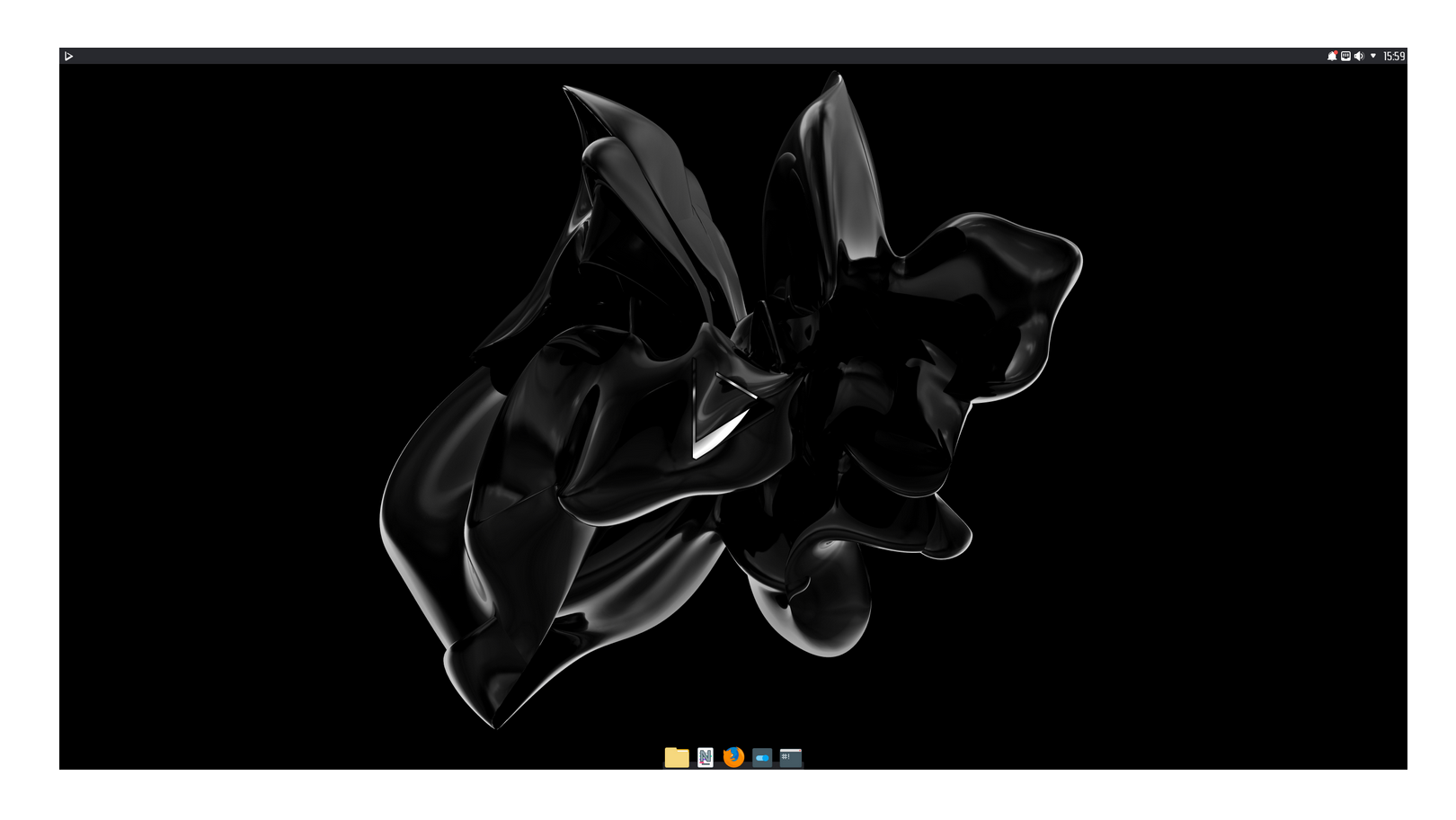Enable do-not-disturb via the notification bell
This screenshot has height=820, width=1456.
tap(1332, 56)
